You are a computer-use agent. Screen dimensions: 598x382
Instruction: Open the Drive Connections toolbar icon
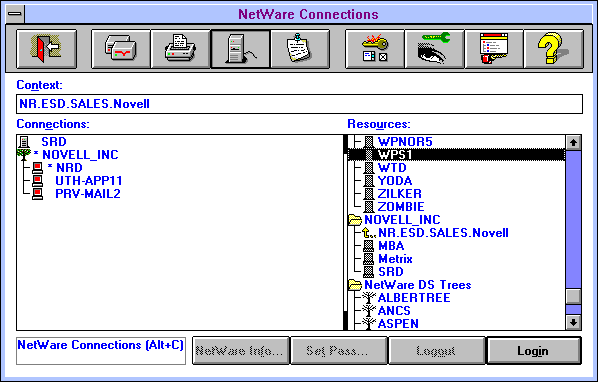[x=121, y=49]
